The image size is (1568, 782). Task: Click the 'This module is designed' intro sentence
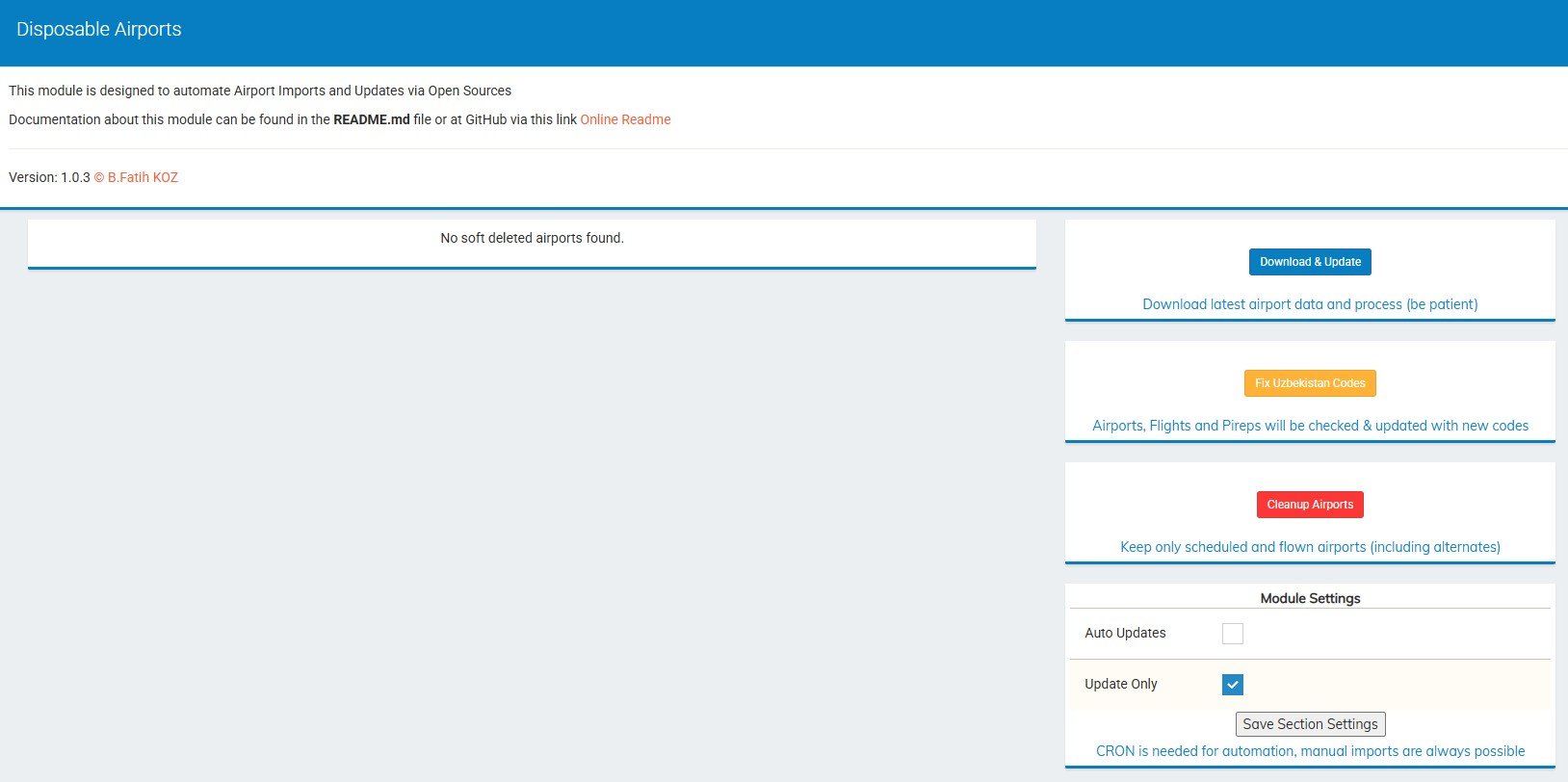click(260, 91)
